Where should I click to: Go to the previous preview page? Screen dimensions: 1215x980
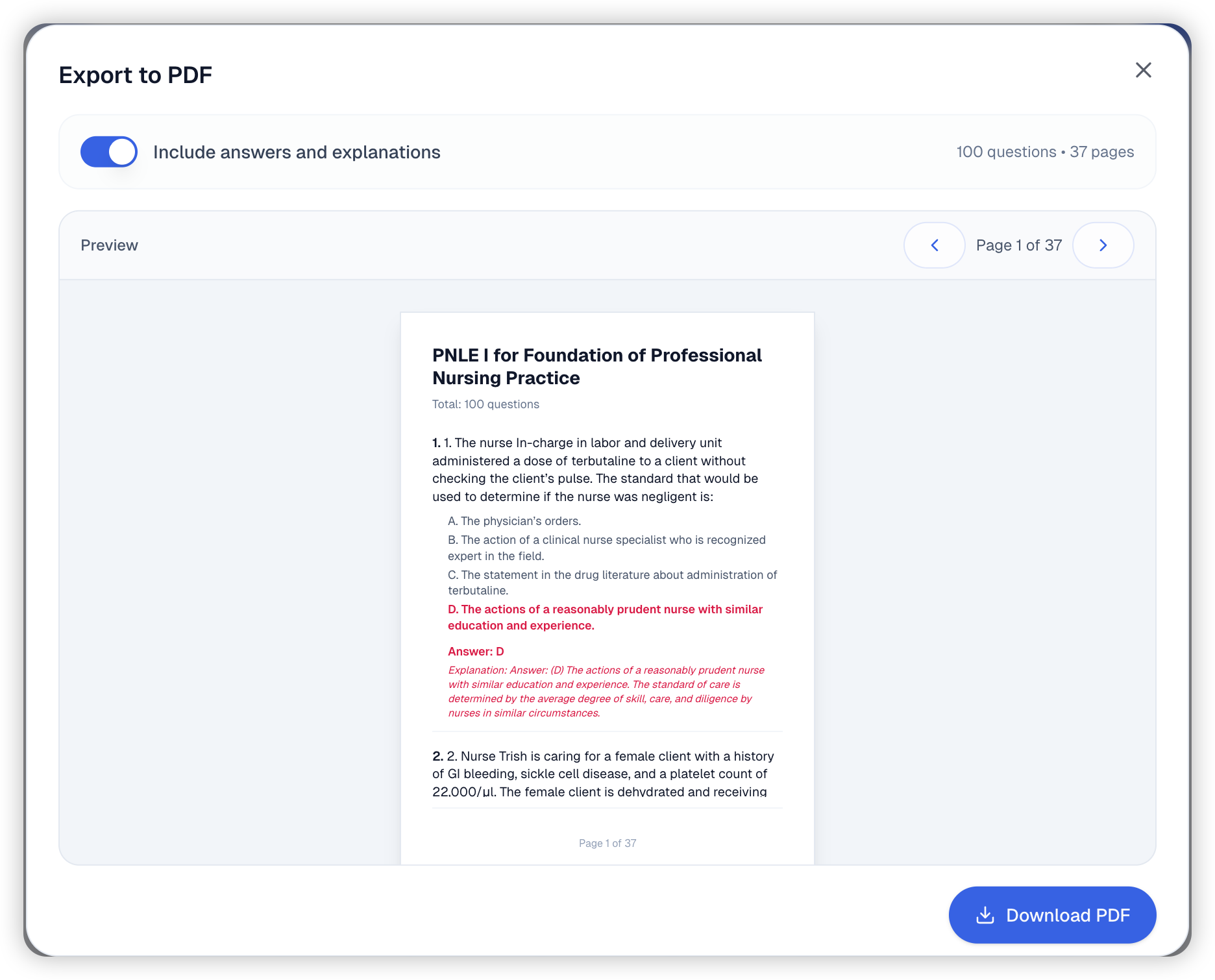[x=934, y=245]
